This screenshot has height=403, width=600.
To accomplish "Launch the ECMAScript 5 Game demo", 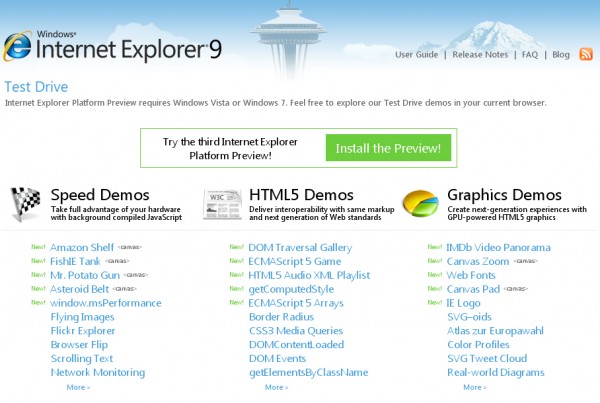I will click(x=295, y=261).
